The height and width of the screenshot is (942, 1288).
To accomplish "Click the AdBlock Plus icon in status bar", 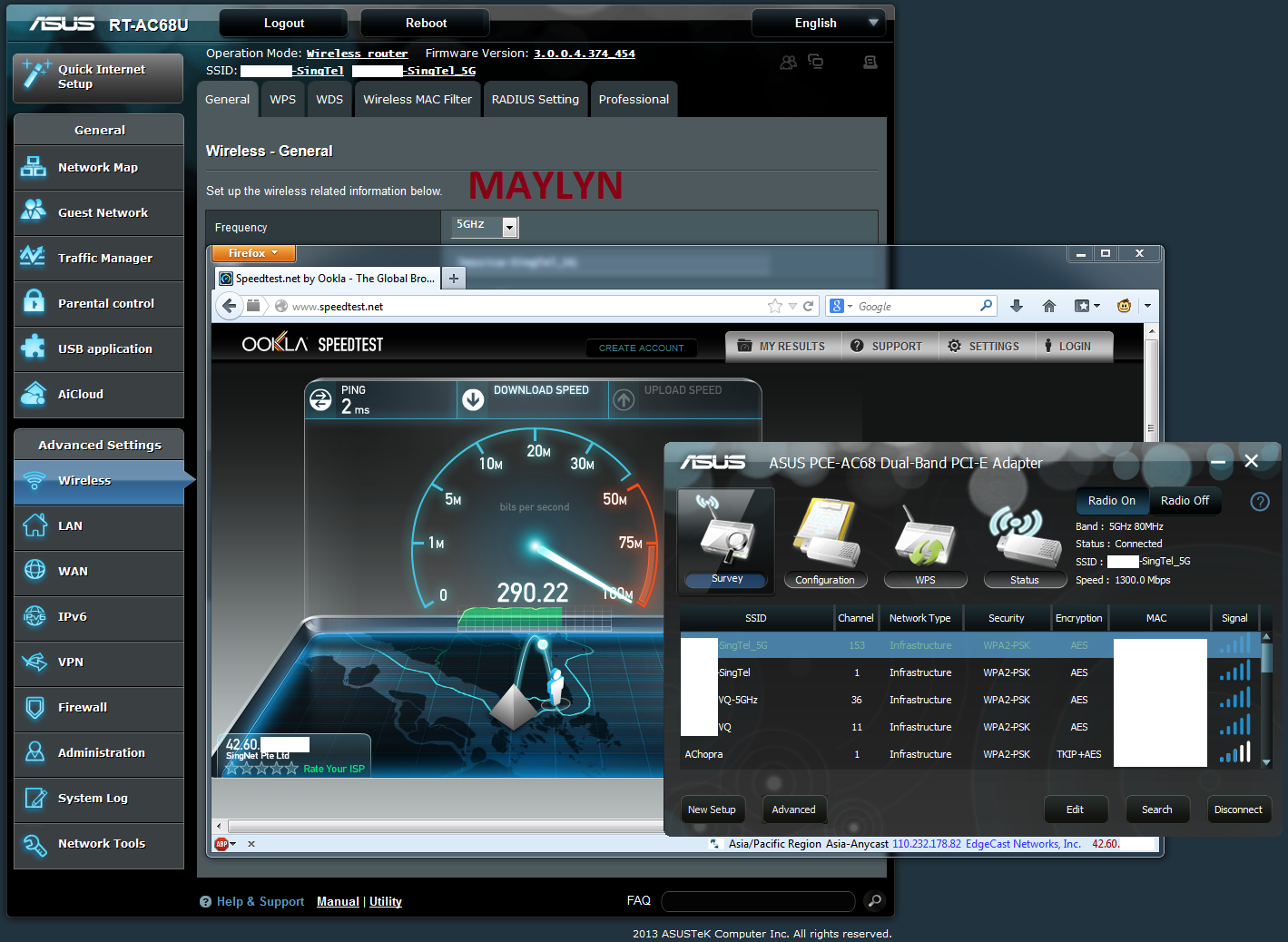I will pos(221,844).
